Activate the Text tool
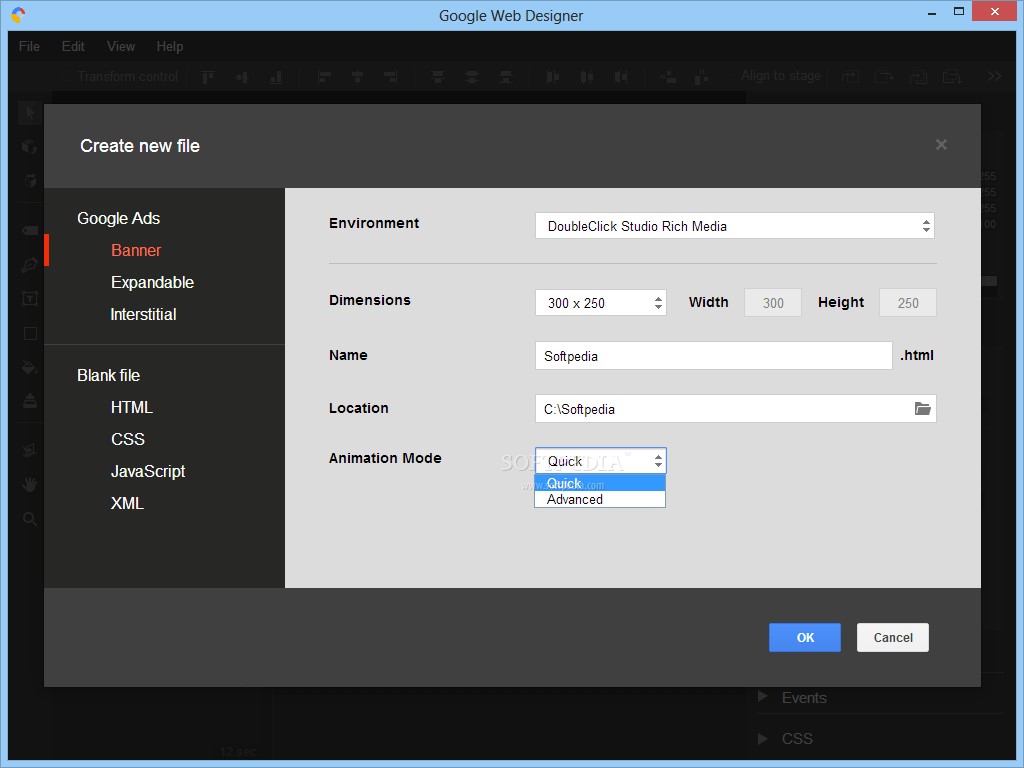Image resolution: width=1024 pixels, height=768 pixels. pyautogui.click(x=28, y=298)
